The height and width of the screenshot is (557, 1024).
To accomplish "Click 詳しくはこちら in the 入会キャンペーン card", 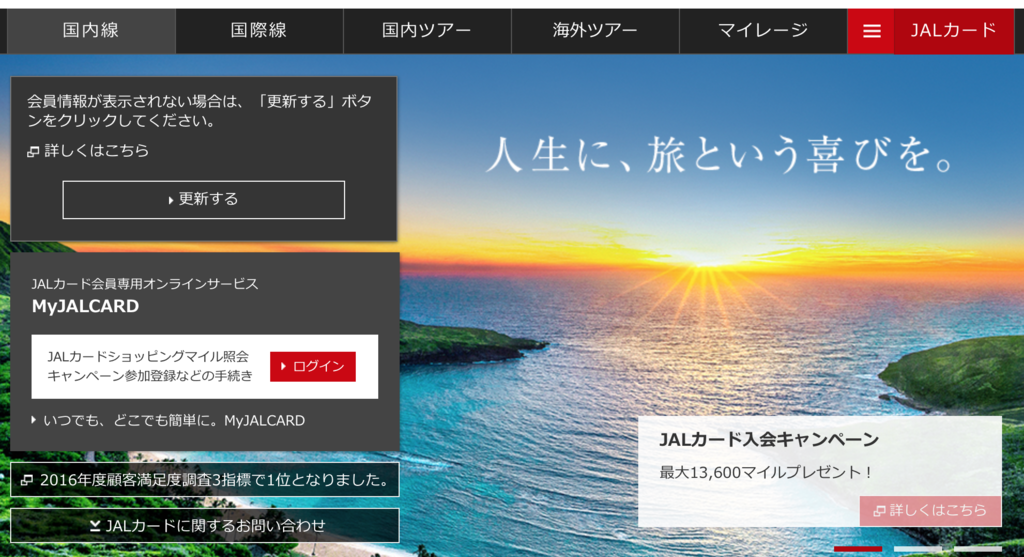I will pos(930,511).
